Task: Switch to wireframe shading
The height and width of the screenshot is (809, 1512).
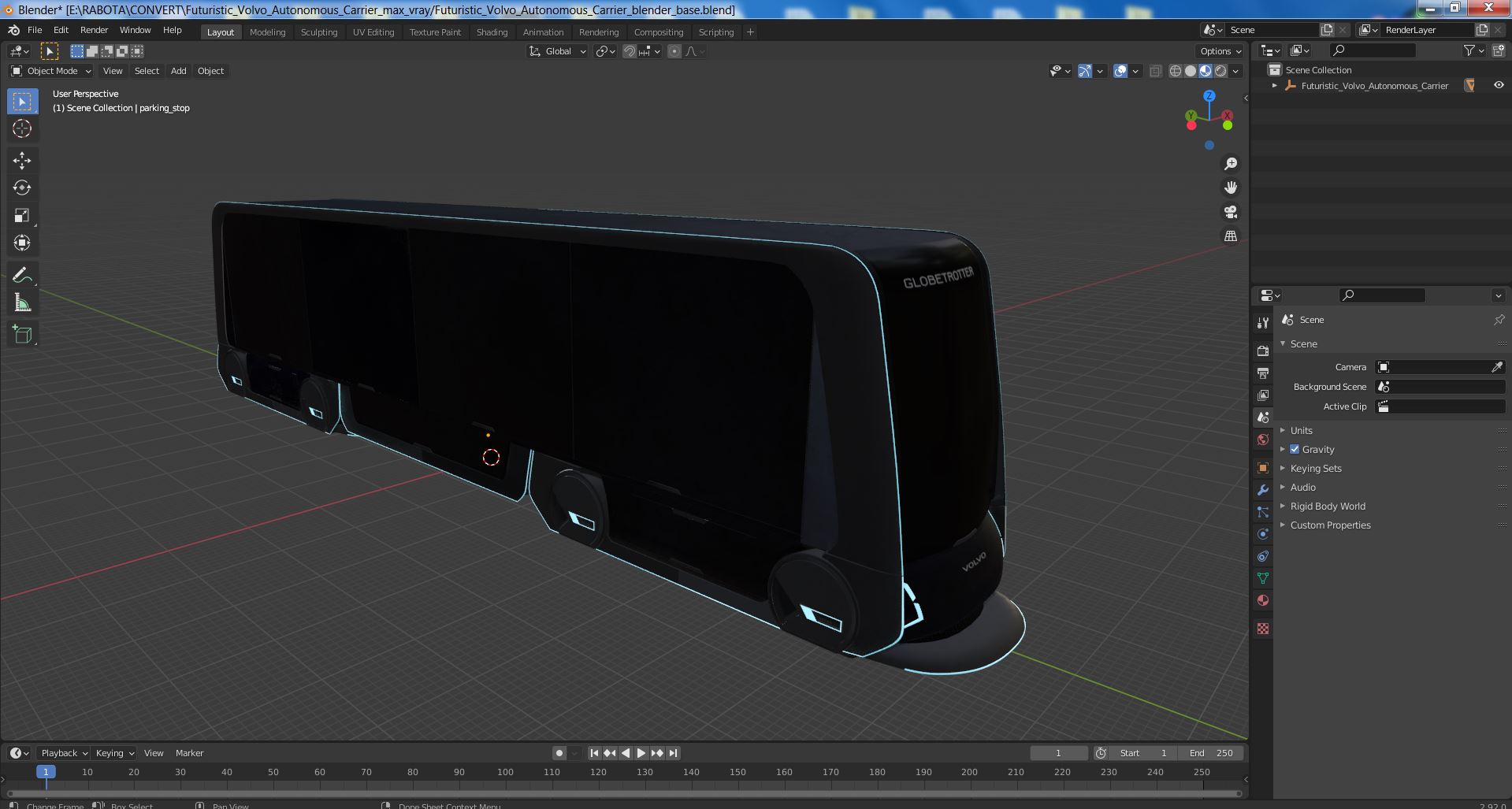Action: [x=1176, y=71]
